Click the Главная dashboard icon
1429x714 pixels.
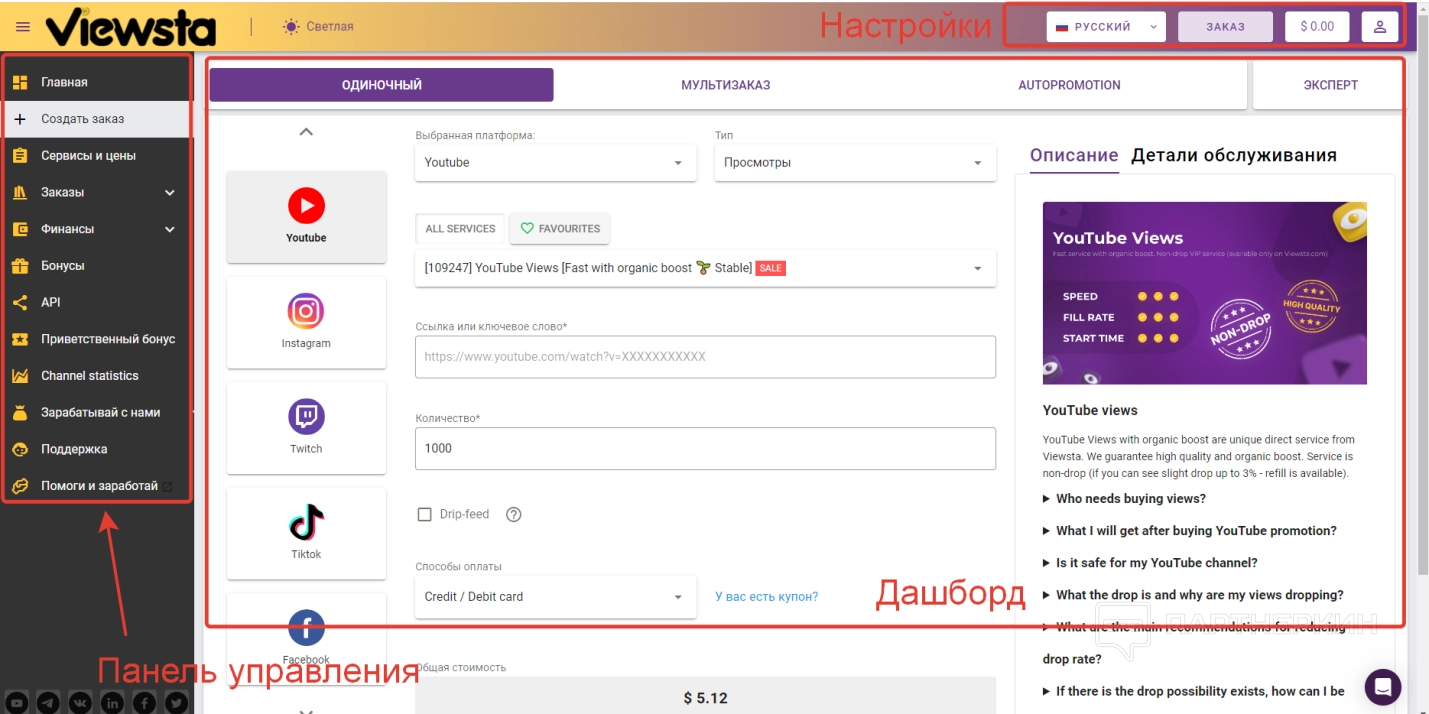20,82
